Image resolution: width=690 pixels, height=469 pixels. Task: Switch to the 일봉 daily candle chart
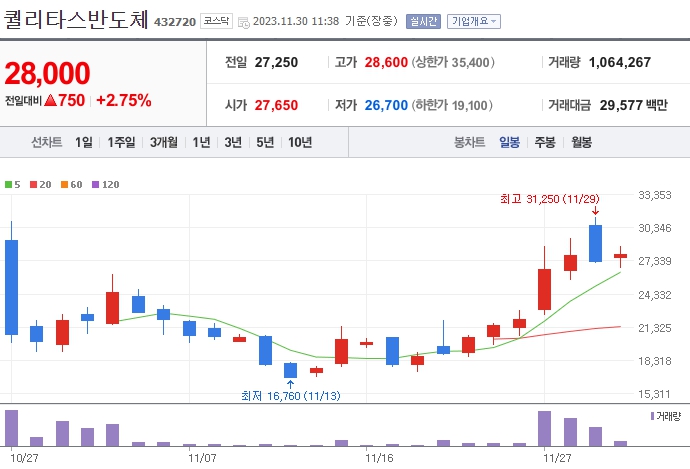(509, 142)
